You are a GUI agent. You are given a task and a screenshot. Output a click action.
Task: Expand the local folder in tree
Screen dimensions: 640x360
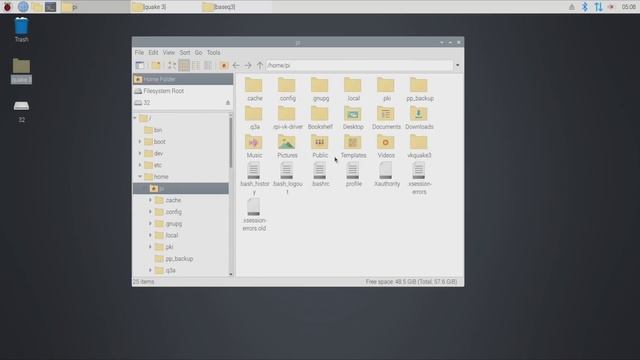click(x=150, y=236)
